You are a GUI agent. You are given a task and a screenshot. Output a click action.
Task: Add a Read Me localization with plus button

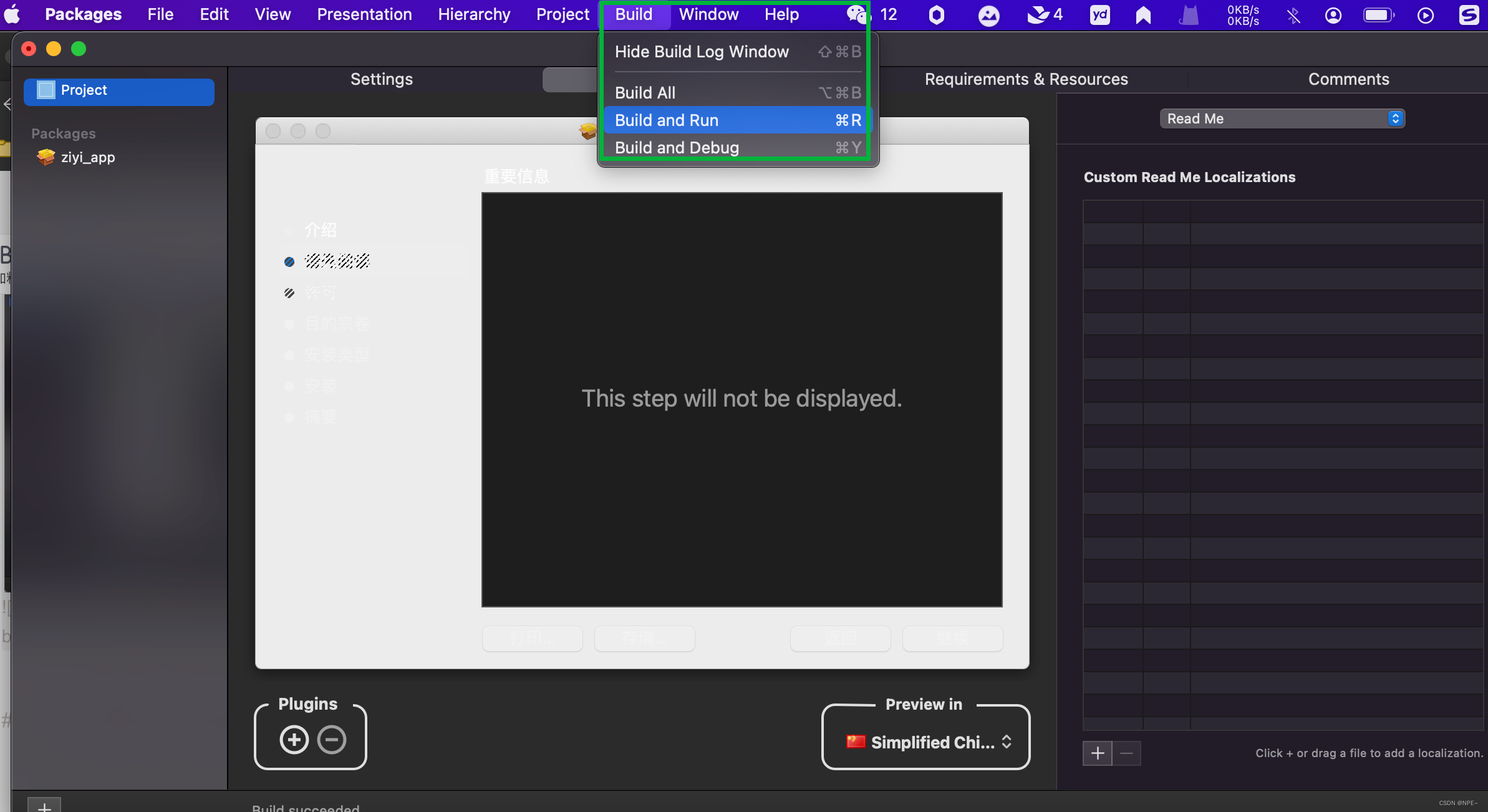[x=1098, y=753]
